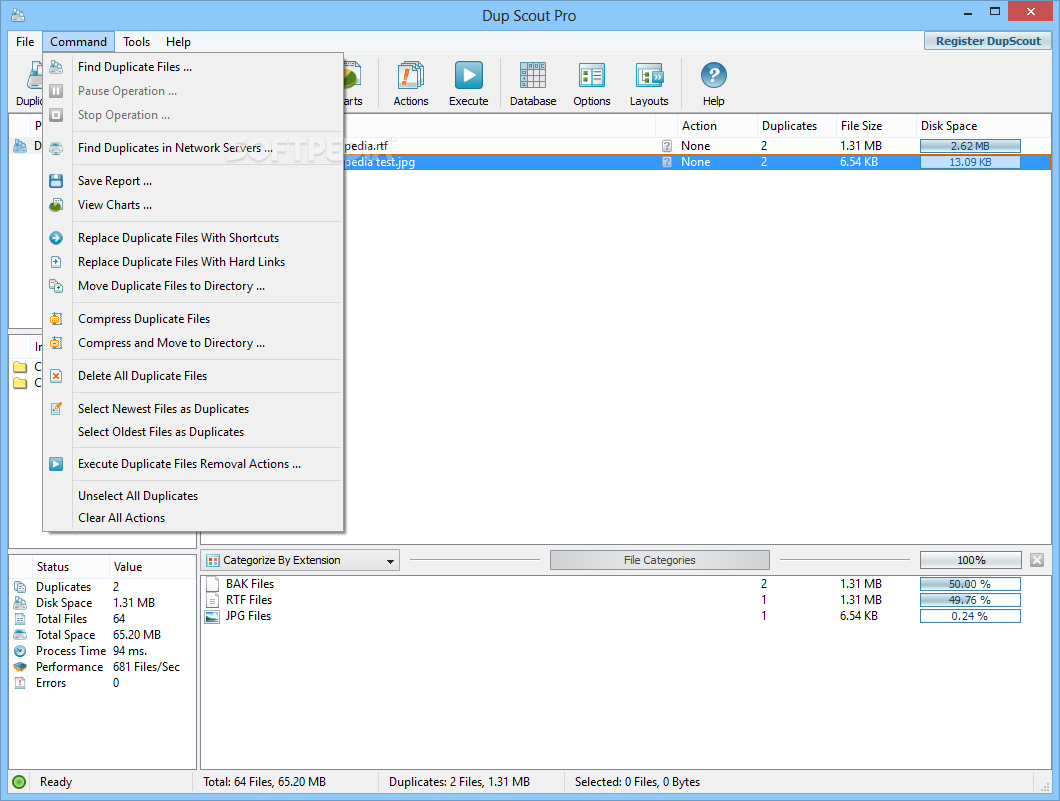Click the Replace With Hard Links icon
This screenshot has height=801, width=1060.
tap(56, 262)
